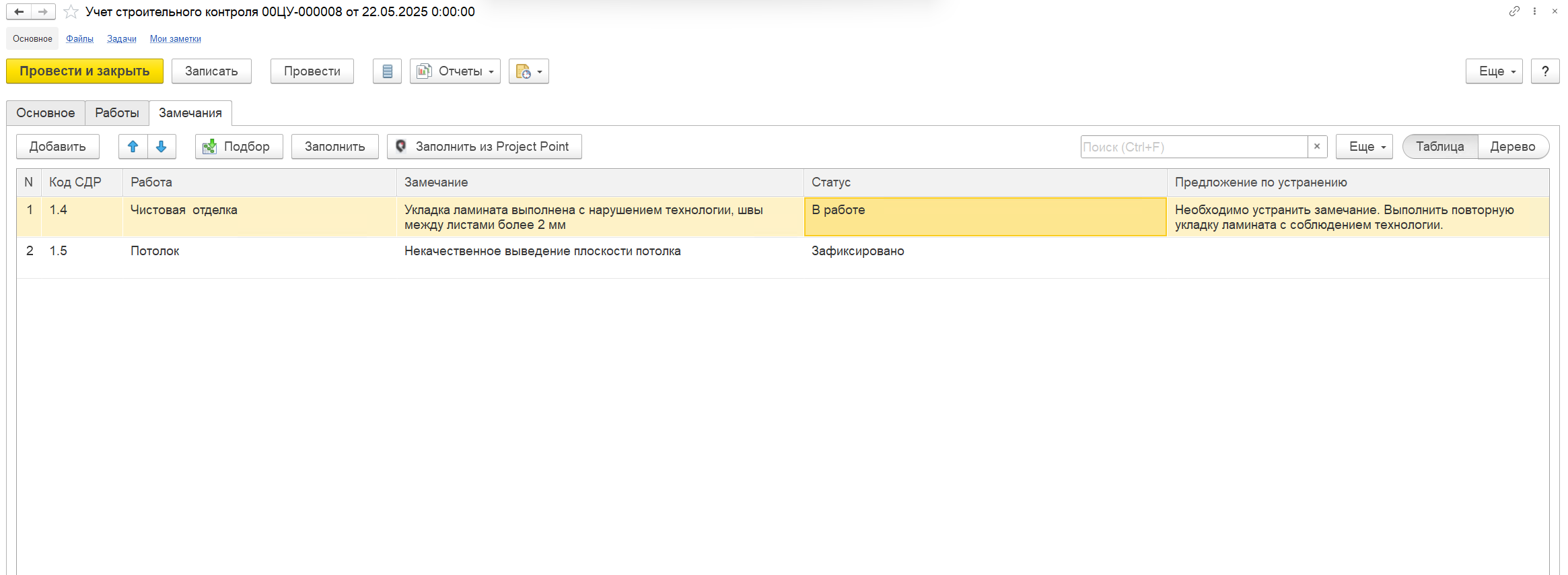Image resolution: width=1568 pixels, height=575 pixels.
Task: Open the help question mark button
Action: (x=1545, y=71)
